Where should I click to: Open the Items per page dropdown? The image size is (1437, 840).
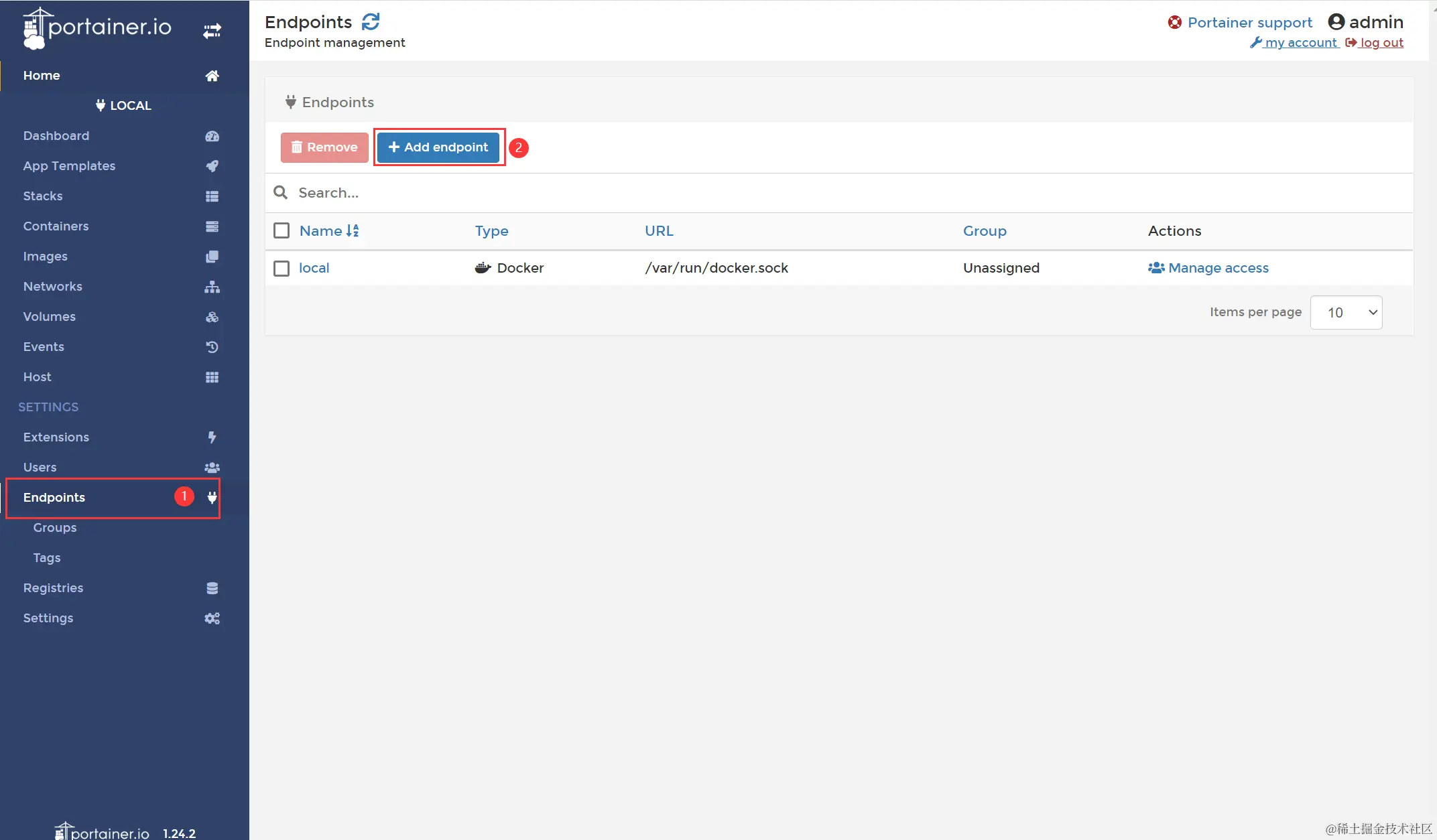point(1346,313)
